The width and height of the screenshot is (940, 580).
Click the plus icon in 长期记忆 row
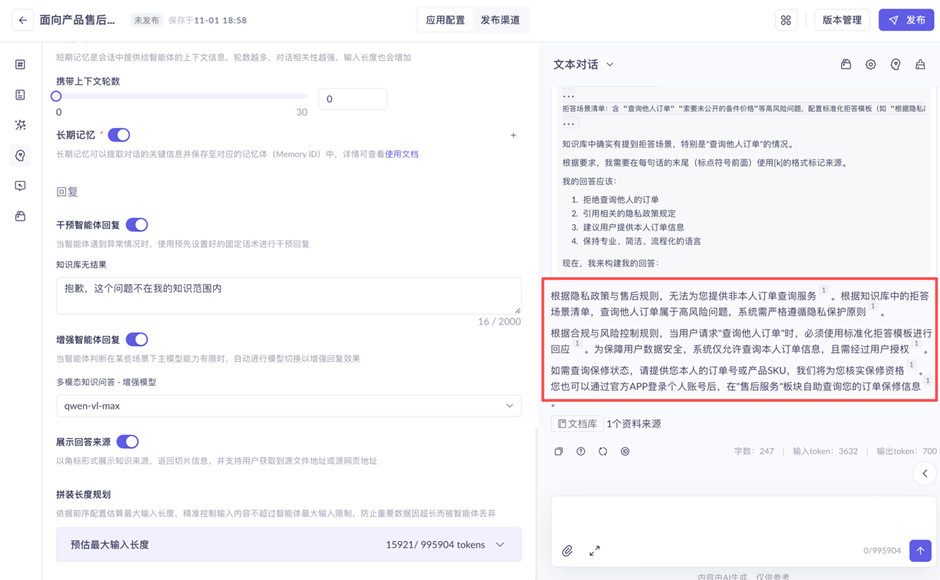513,136
